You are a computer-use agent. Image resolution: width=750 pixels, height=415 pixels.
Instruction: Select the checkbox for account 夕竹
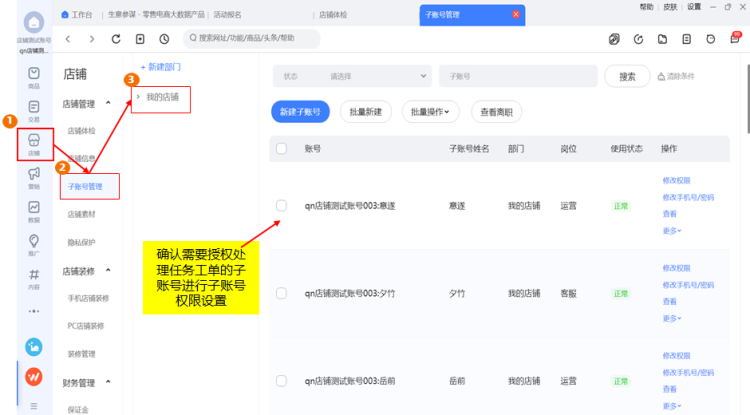point(281,293)
